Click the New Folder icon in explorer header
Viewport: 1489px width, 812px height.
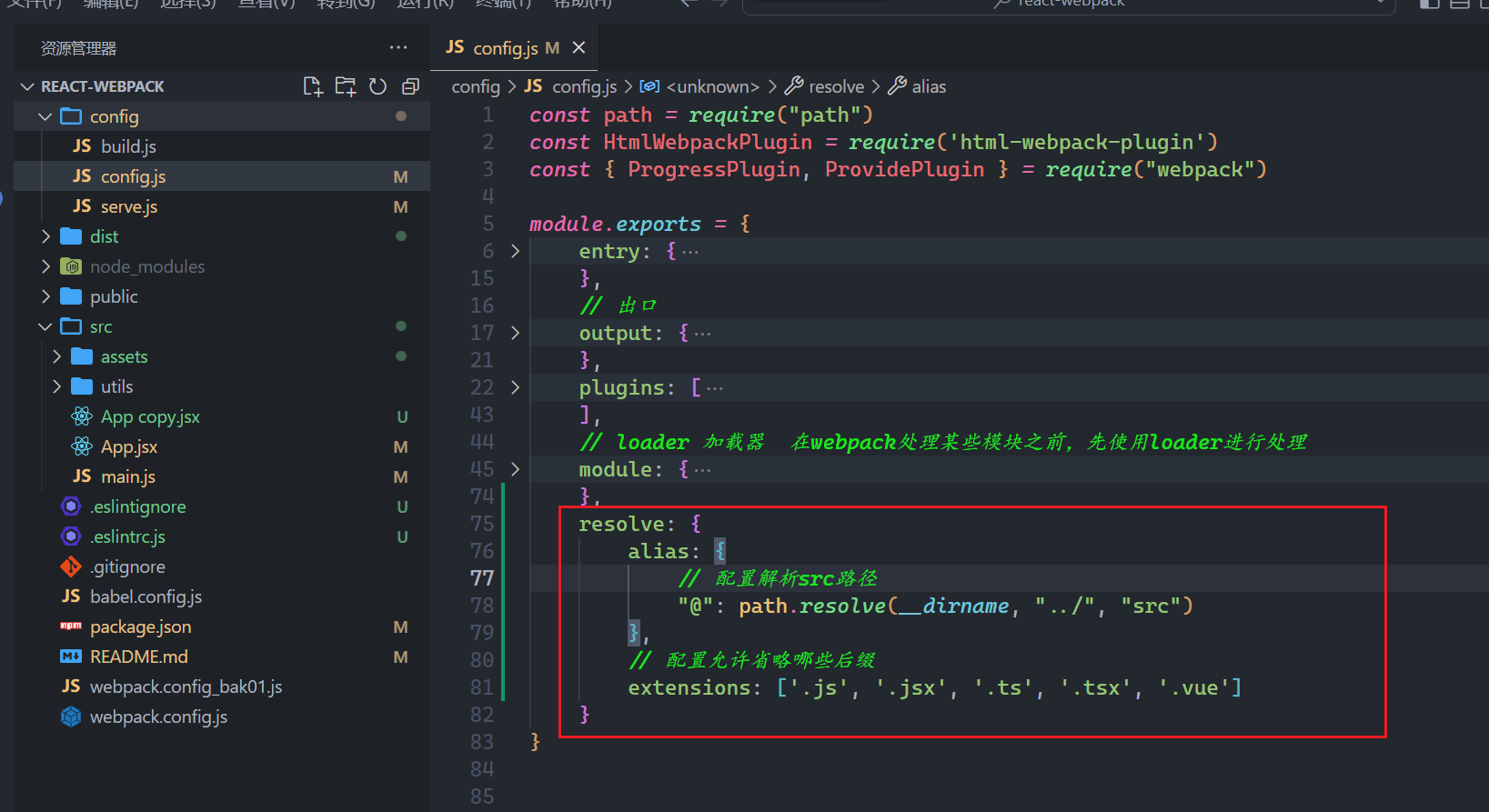(x=346, y=86)
